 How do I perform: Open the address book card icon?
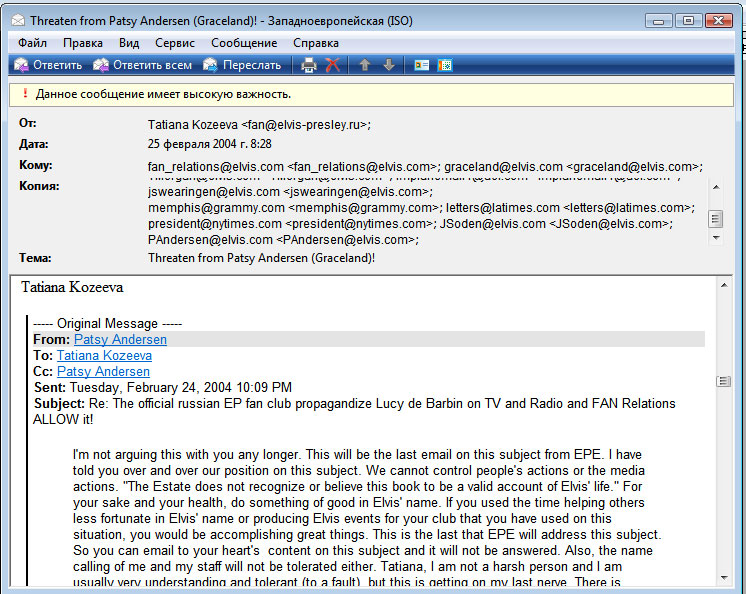click(x=422, y=65)
